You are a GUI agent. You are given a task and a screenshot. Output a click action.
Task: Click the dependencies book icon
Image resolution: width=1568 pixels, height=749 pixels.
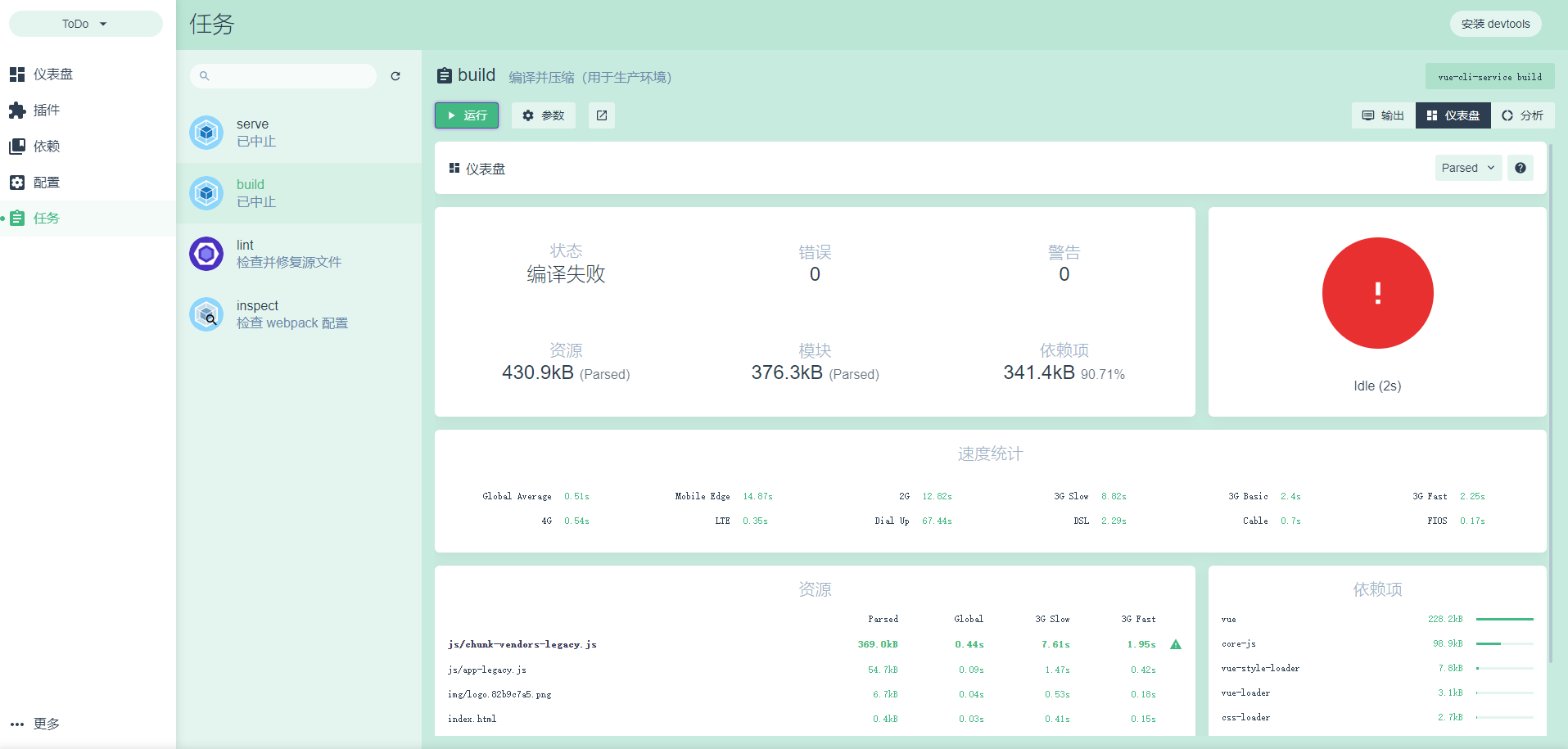[x=17, y=147]
